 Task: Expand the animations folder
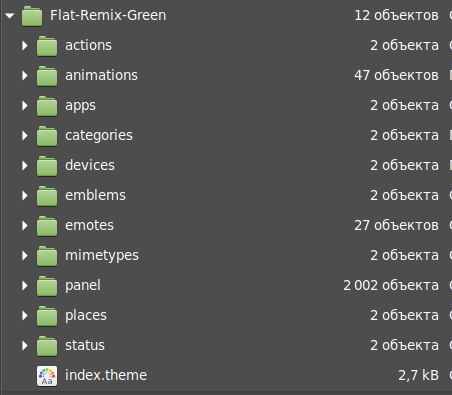(x=25, y=75)
